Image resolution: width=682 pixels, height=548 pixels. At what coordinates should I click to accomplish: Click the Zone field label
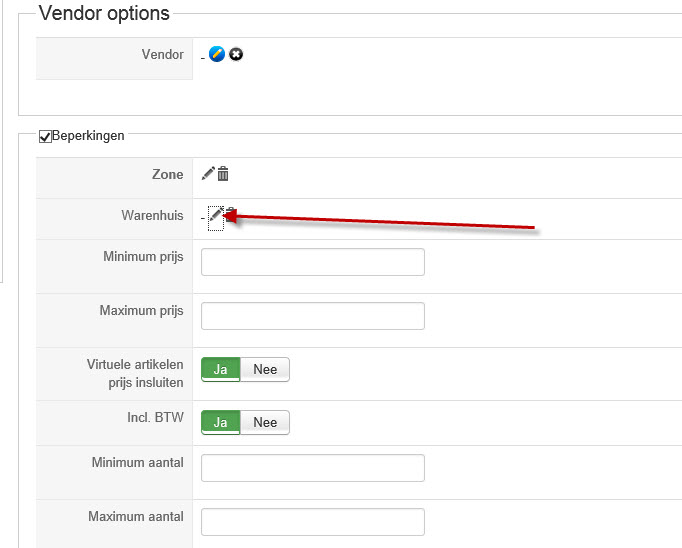(x=167, y=175)
